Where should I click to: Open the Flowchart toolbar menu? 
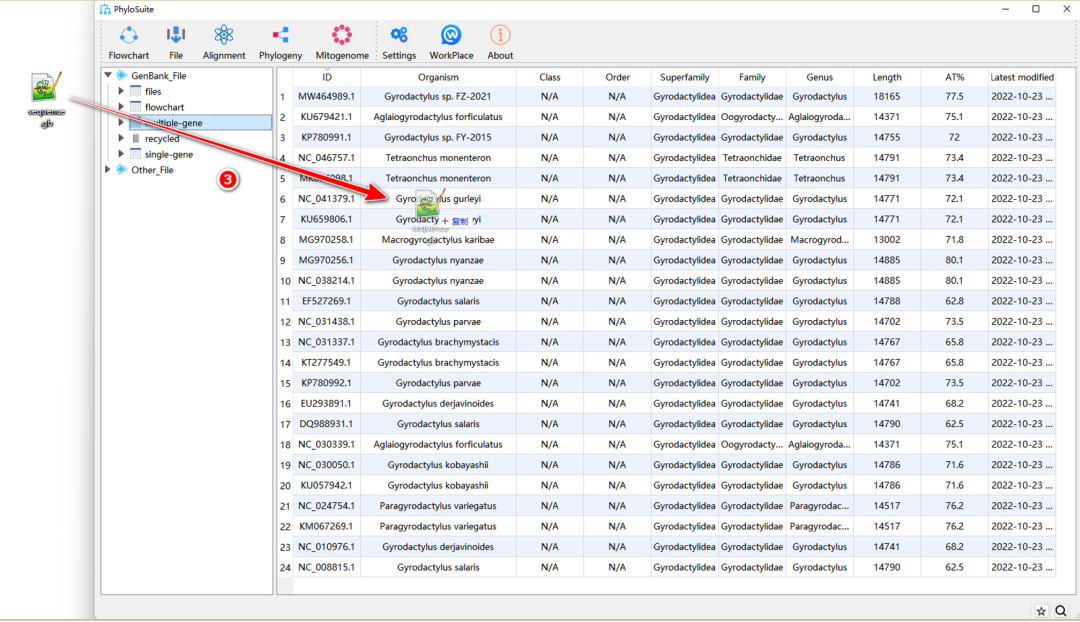click(128, 43)
